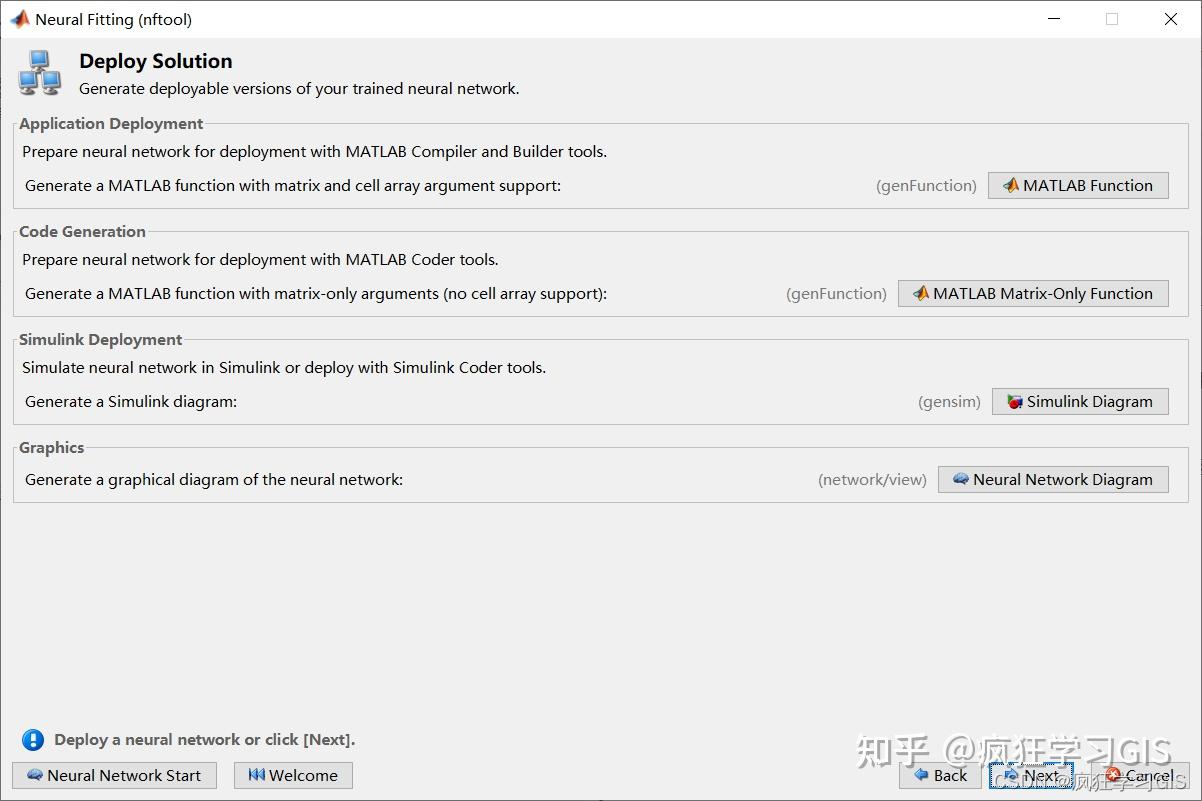This screenshot has height=801, width=1202.
Task: Click the MATLAB logo on Matrix-Only Function button
Action: (921, 293)
